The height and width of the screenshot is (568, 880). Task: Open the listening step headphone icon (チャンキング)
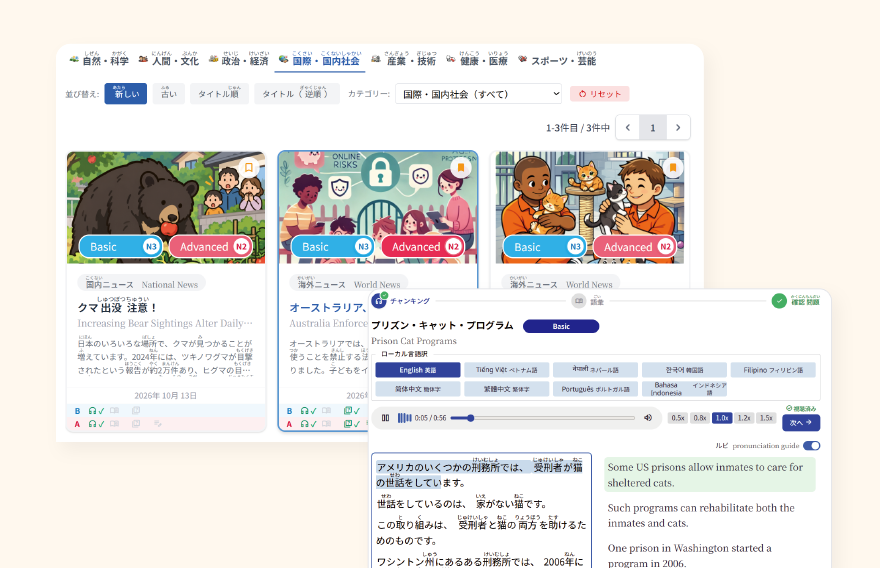[x=379, y=301]
